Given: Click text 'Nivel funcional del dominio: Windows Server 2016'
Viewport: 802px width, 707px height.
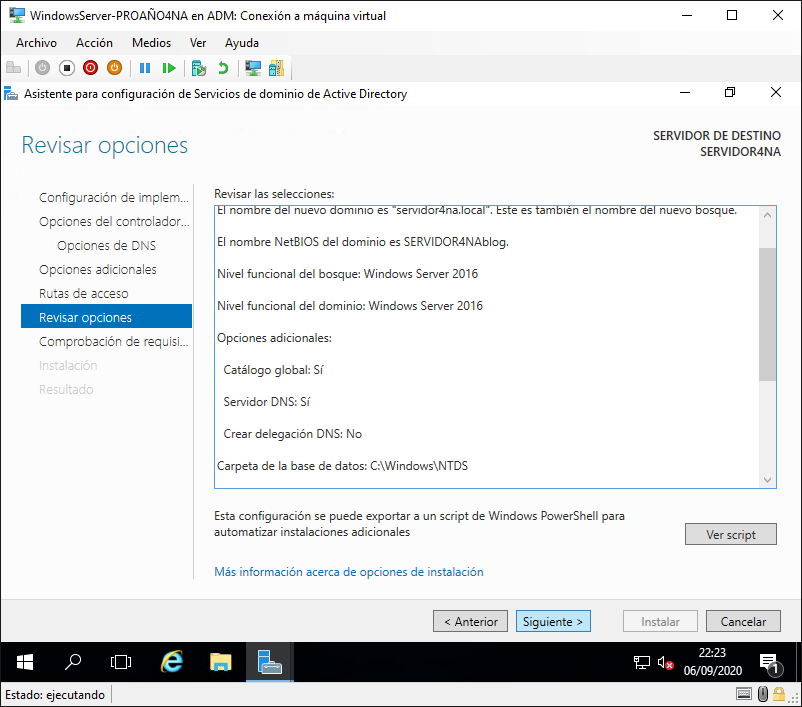Looking at the screenshot, I should coord(350,306).
